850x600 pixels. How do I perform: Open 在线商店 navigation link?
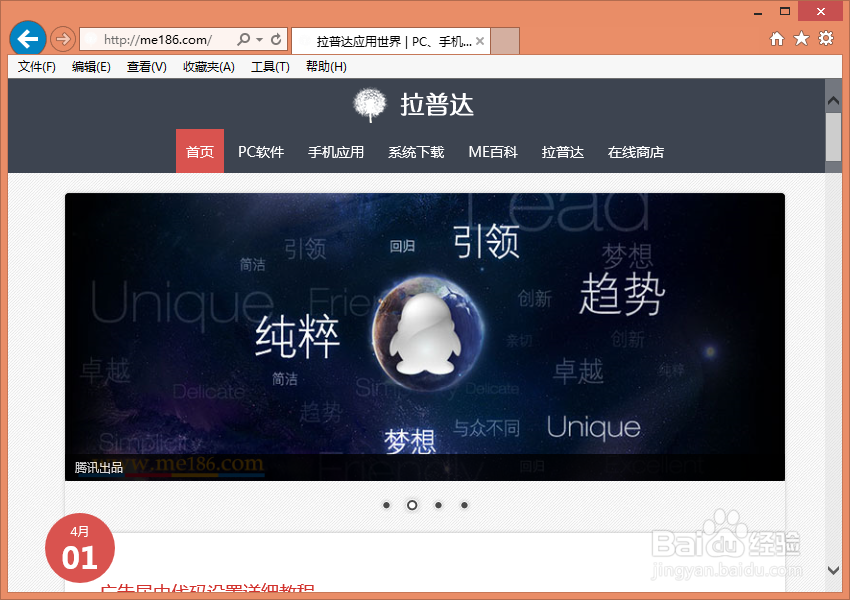636,152
